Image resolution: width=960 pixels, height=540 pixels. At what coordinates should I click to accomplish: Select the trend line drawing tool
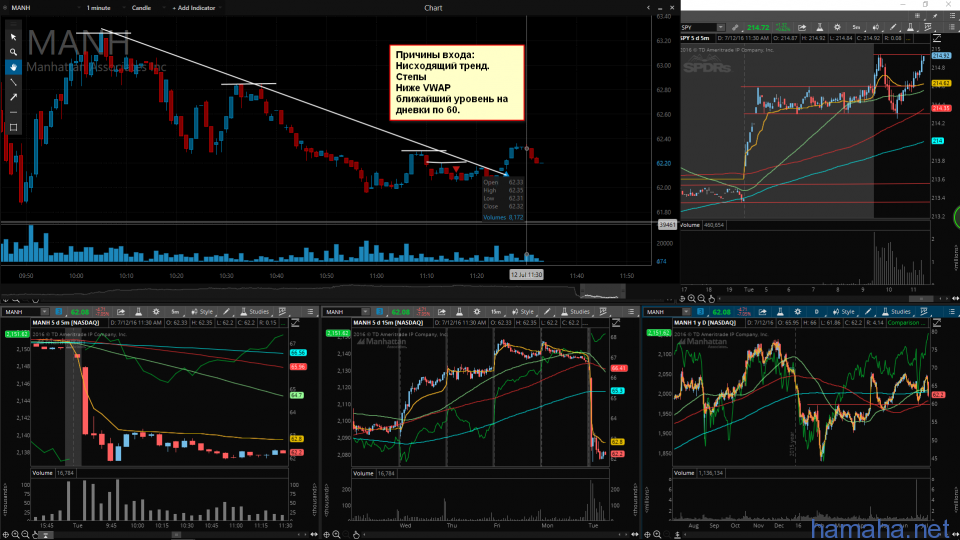pyautogui.click(x=13, y=81)
